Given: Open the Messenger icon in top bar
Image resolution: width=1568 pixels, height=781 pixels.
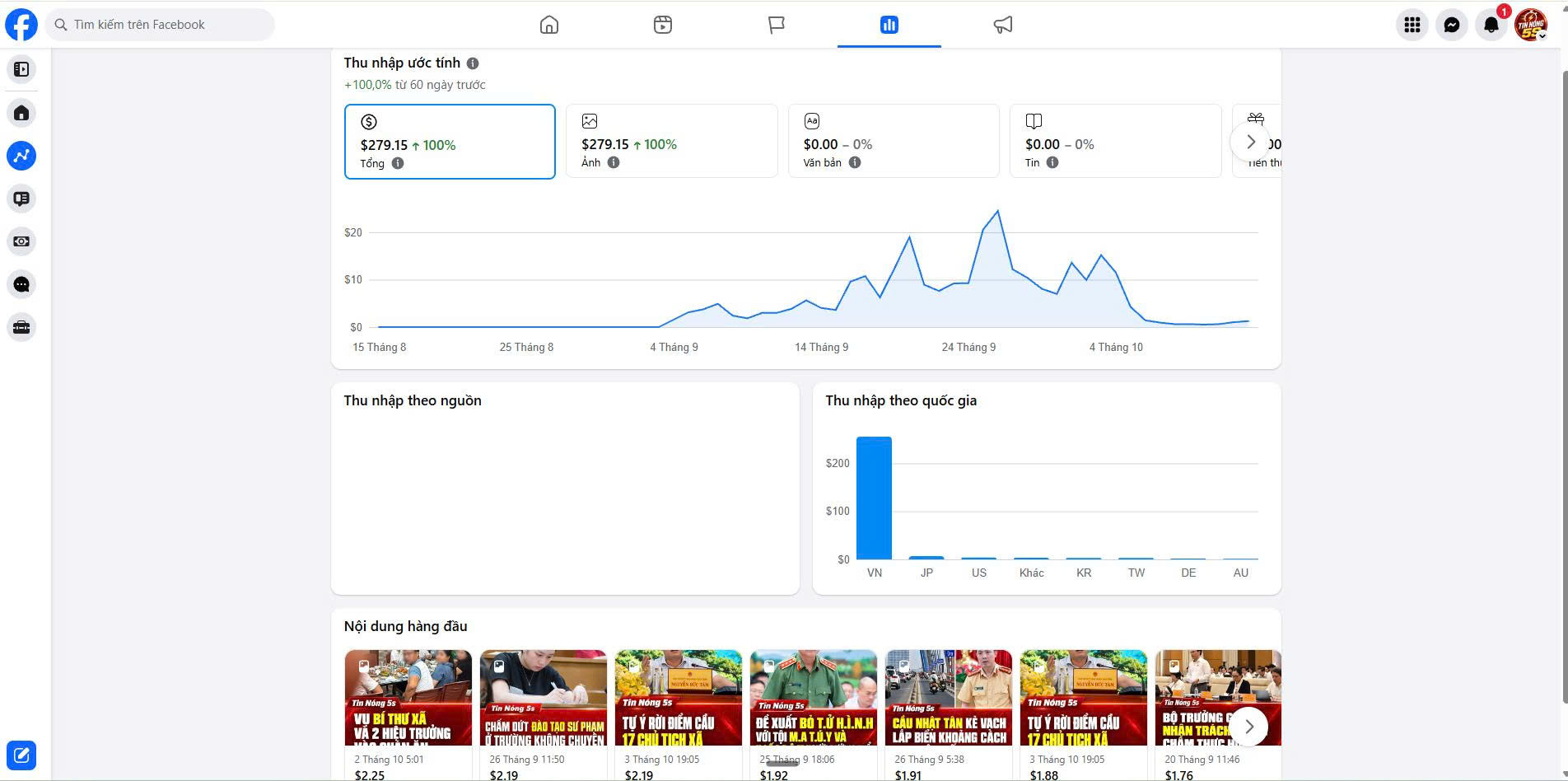Looking at the screenshot, I should point(1452,25).
